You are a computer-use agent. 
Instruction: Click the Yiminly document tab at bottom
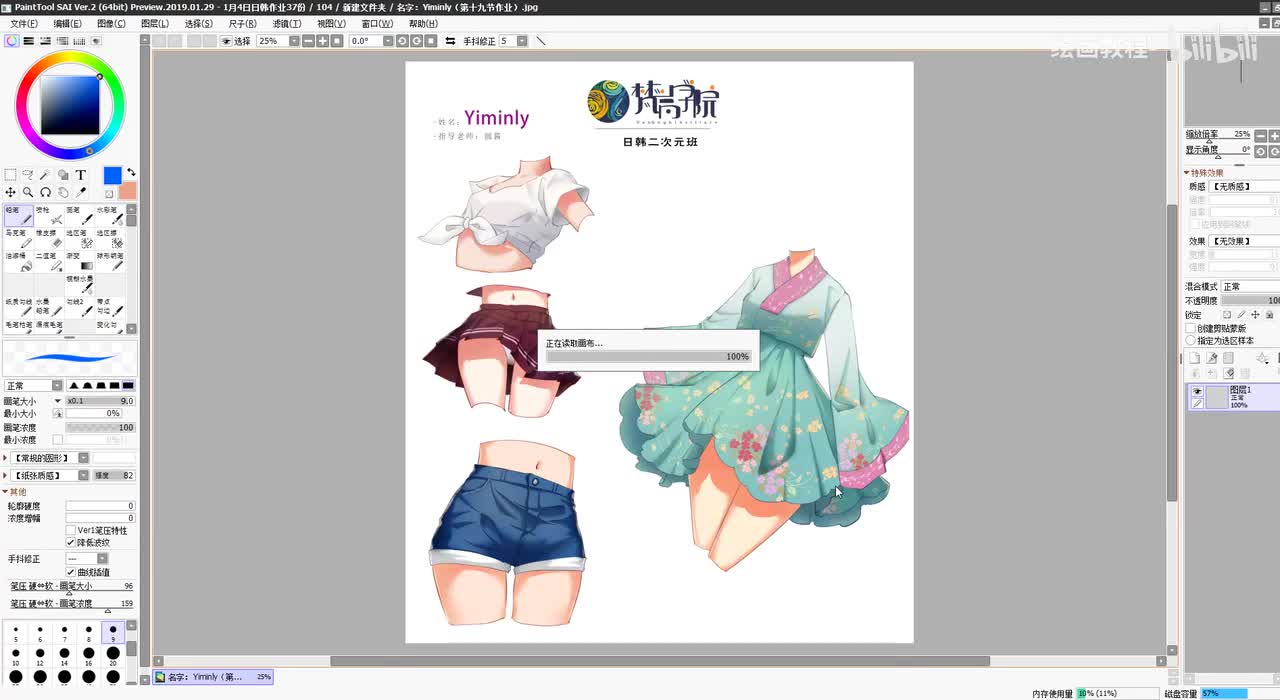[213, 677]
